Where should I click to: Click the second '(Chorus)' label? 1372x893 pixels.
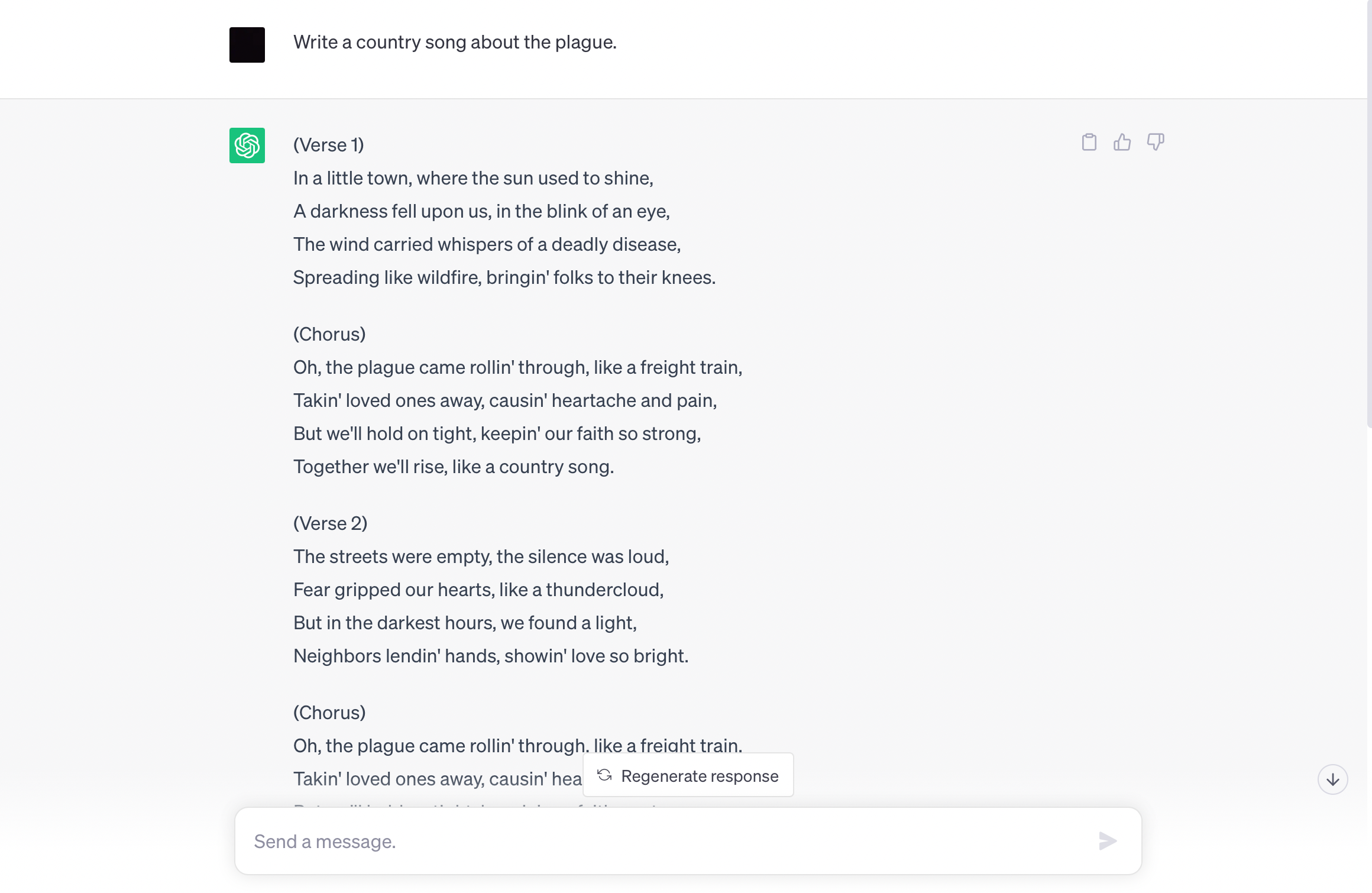[x=329, y=713]
